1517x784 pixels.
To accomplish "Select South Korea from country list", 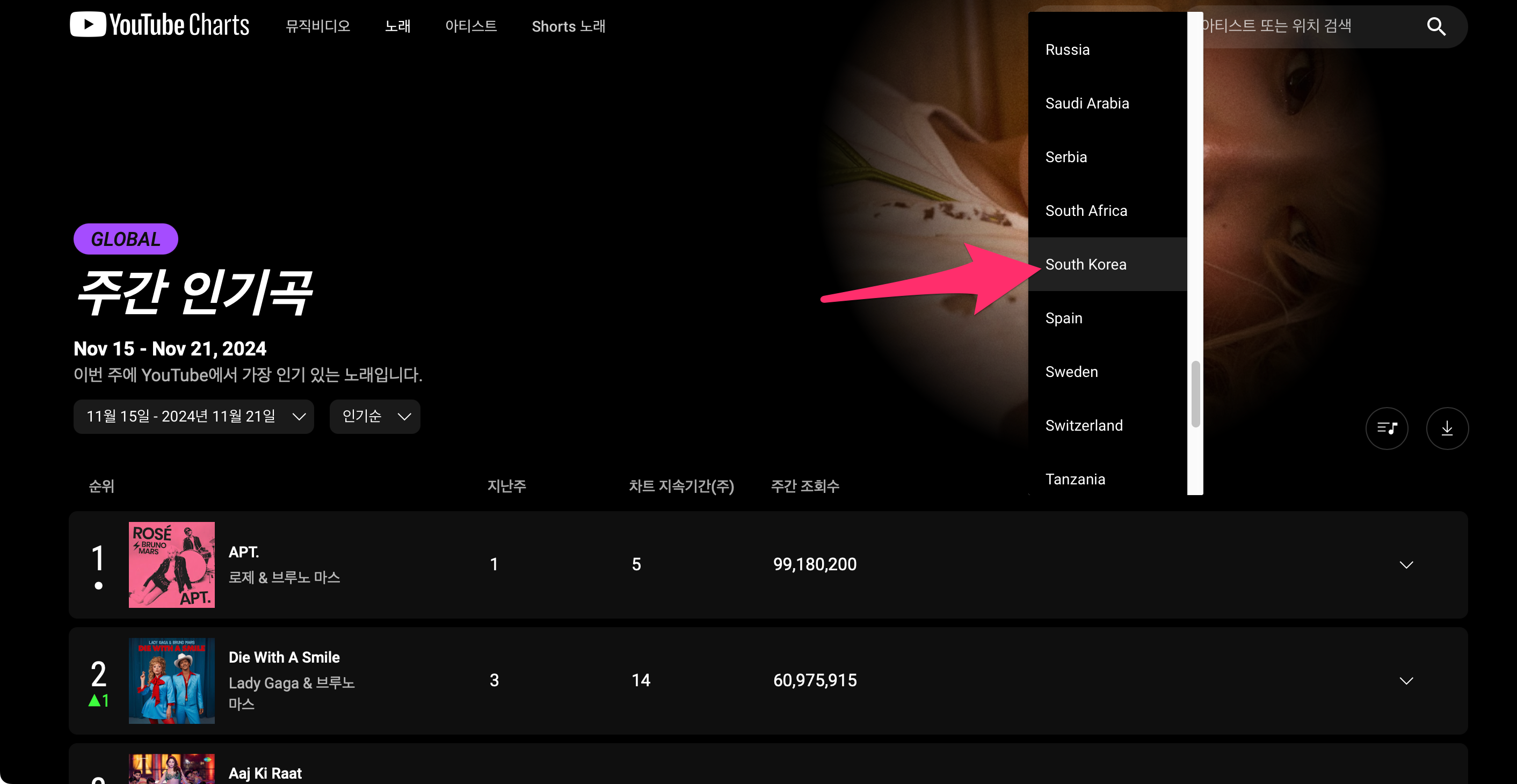I will pos(1085,265).
